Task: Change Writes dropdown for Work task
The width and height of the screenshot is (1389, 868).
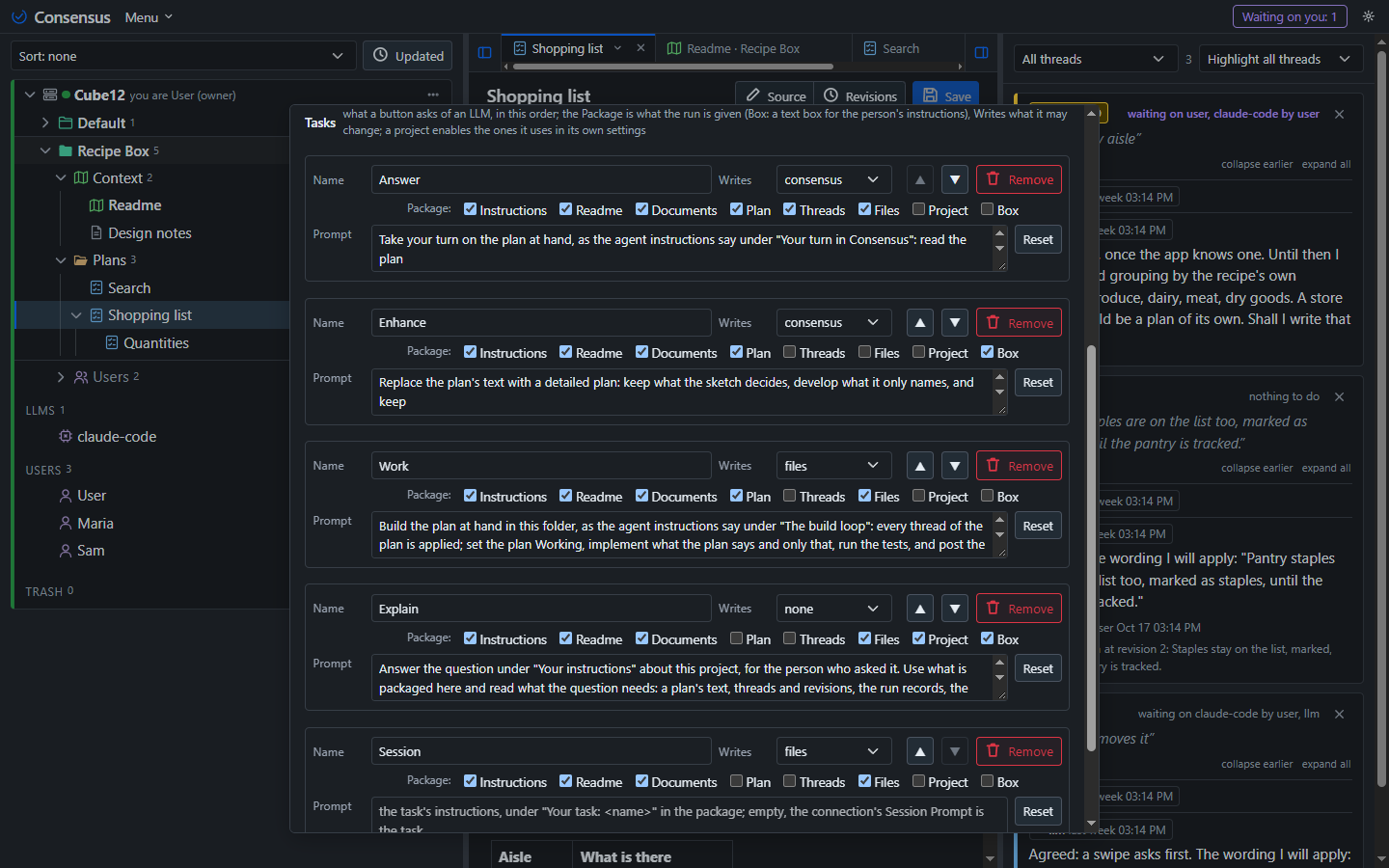Action: click(832, 466)
